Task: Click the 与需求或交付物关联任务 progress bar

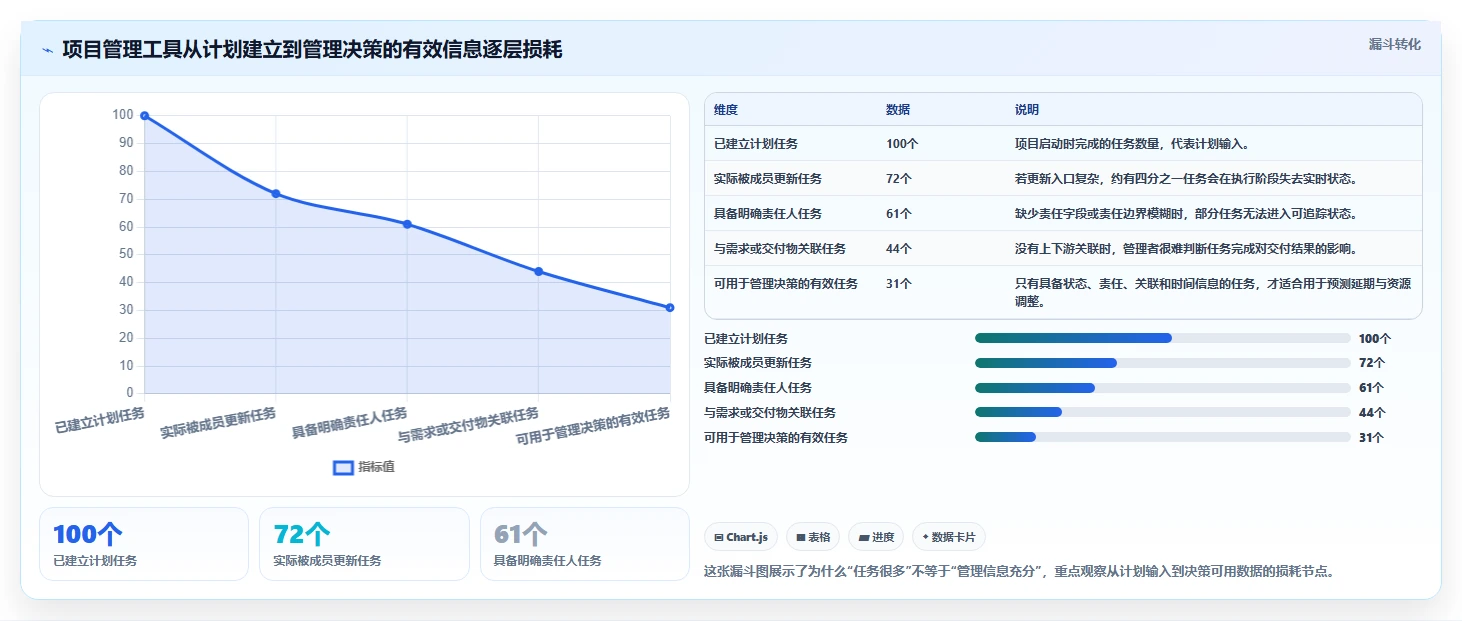Action: [x=1163, y=412]
